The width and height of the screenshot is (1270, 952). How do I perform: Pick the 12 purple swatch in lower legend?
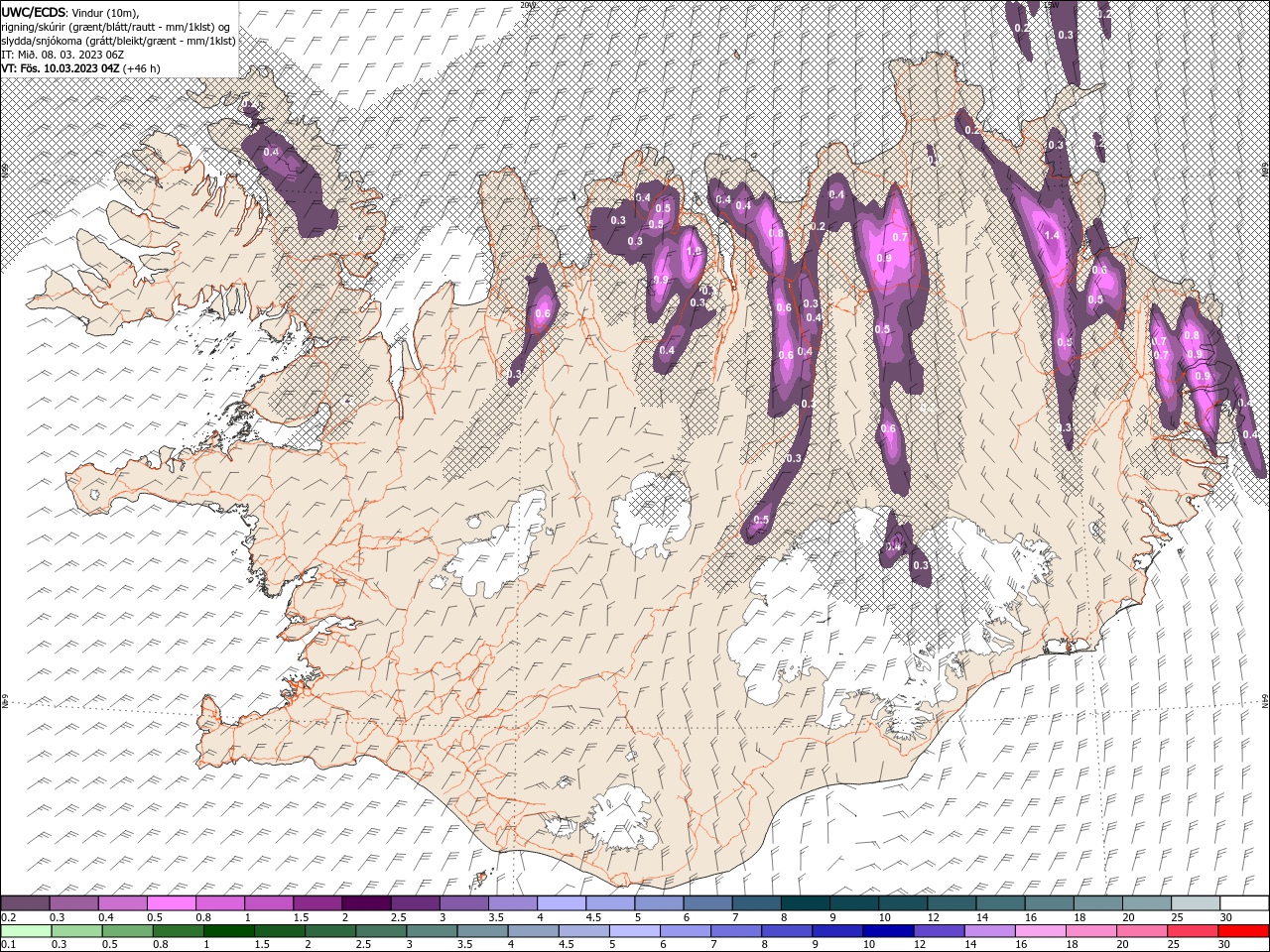pyautogui.click(x=940, y=931)
